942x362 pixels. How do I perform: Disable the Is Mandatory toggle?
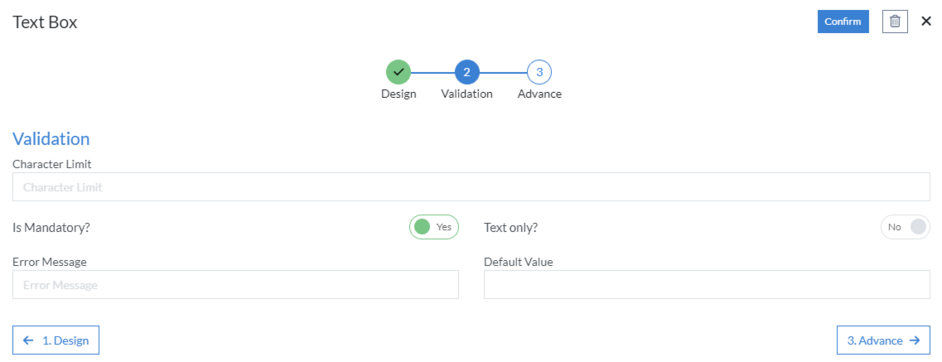(x=434, y=227)
